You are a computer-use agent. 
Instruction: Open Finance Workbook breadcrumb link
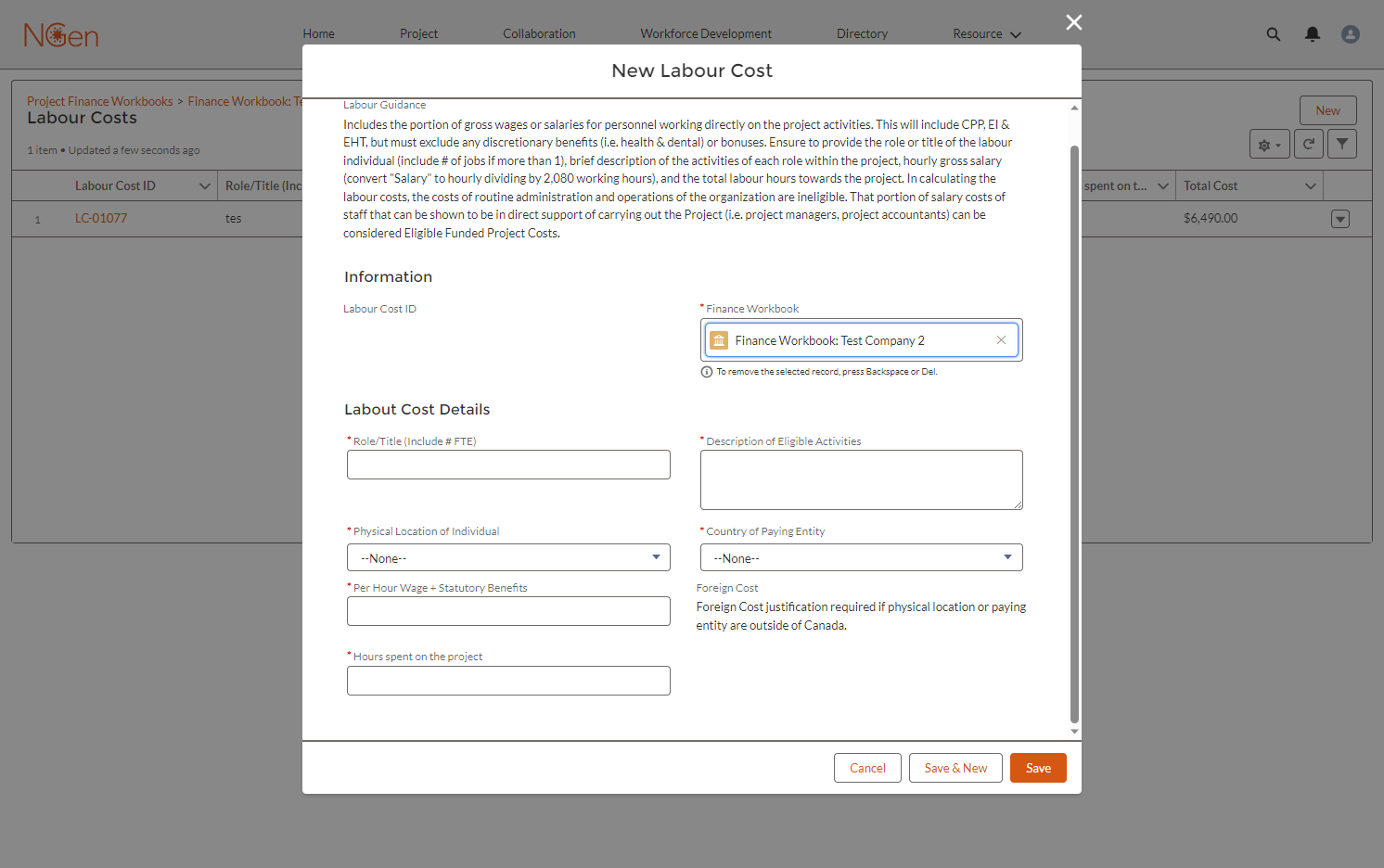[245, 101]
